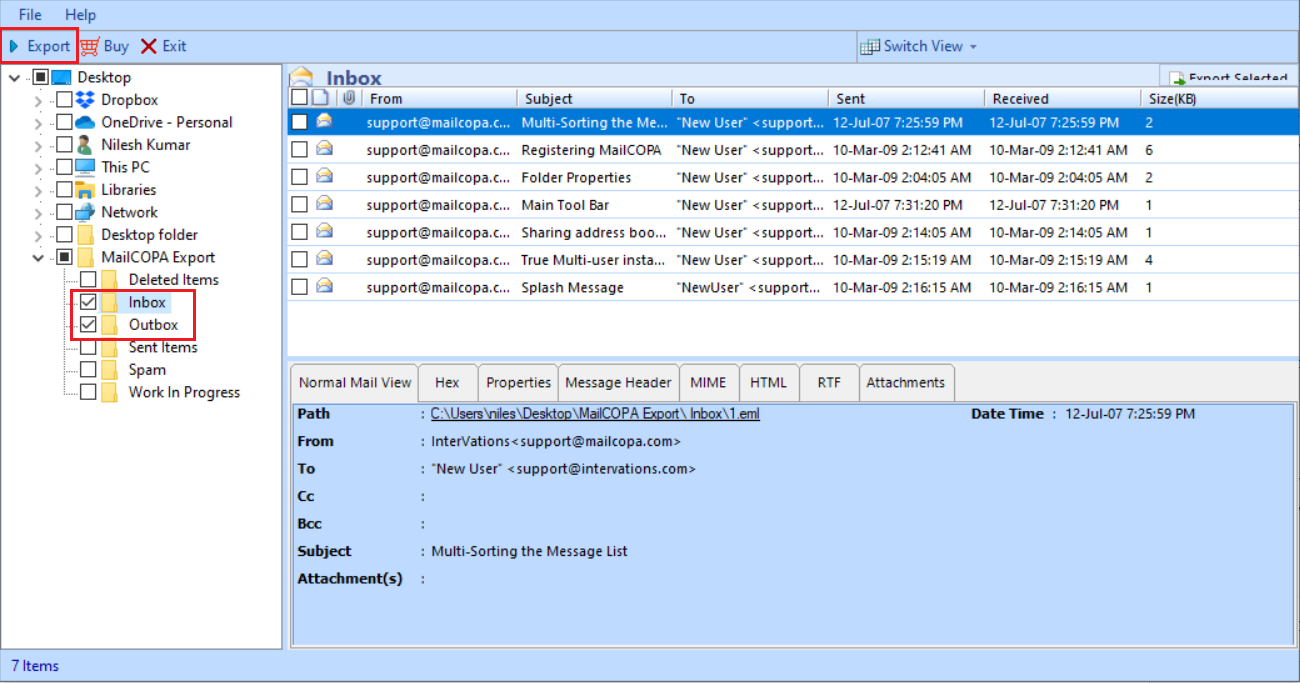1300x683 pixels.
Task: Check the select-all checkbox in list header
Action: 299,98
